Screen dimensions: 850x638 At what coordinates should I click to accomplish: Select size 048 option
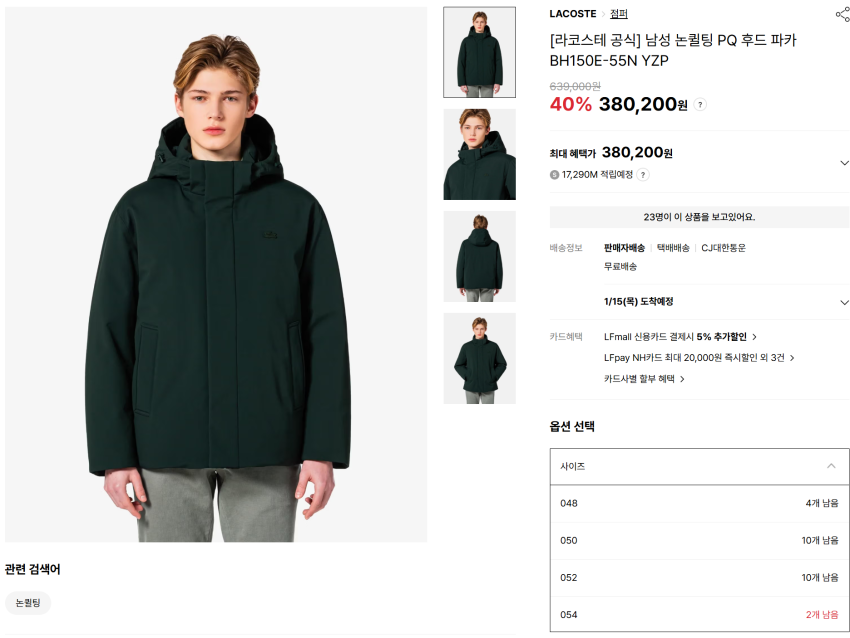(699, 504)
